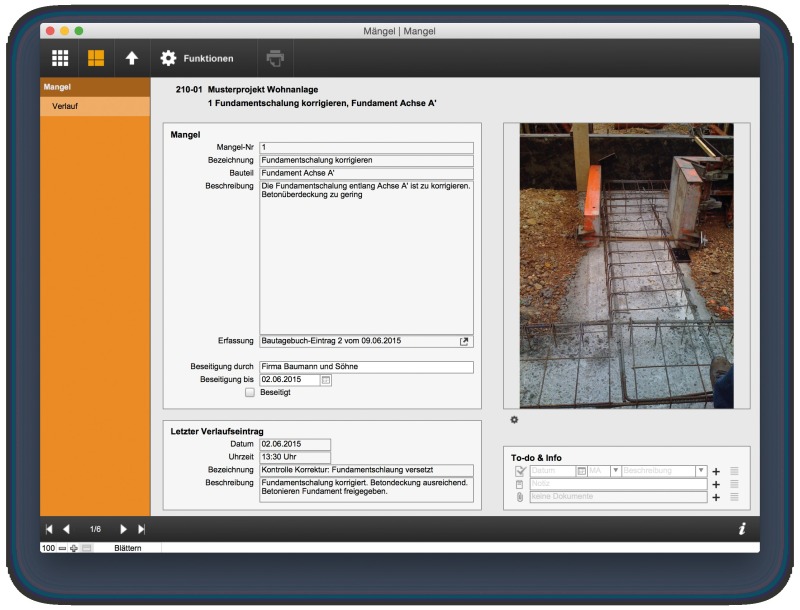Click Bezeichnung field 'Kontrolle Korrektur'

click(x=366, y=470)
